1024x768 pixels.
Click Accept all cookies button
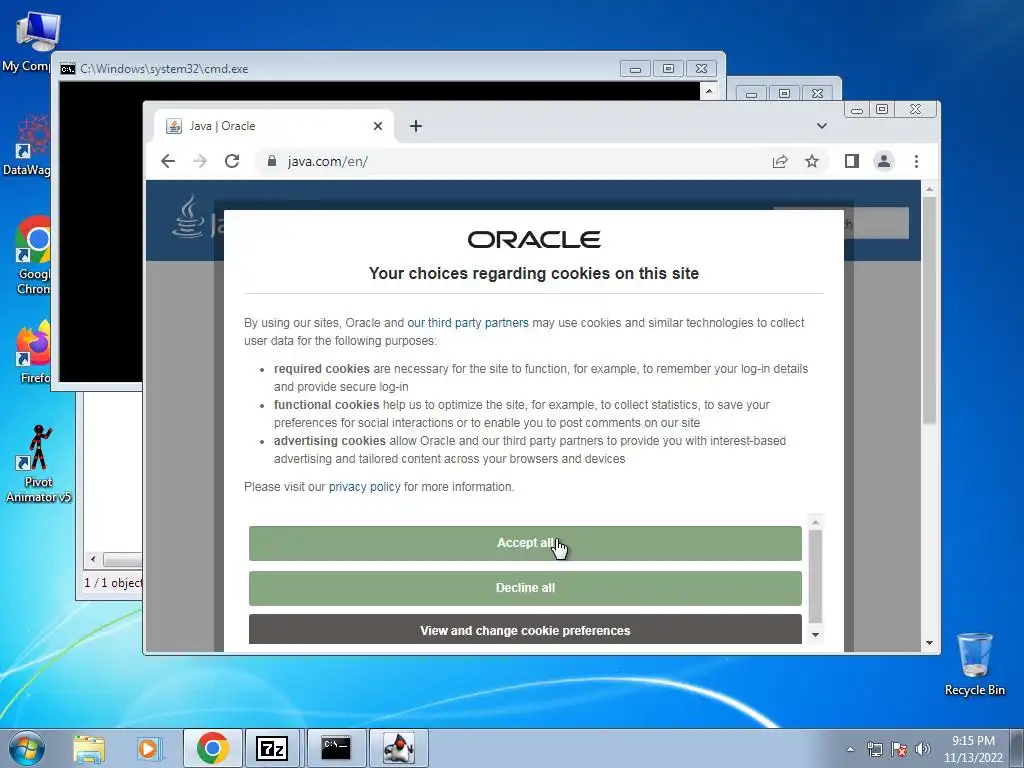click(x=525, y=543)
